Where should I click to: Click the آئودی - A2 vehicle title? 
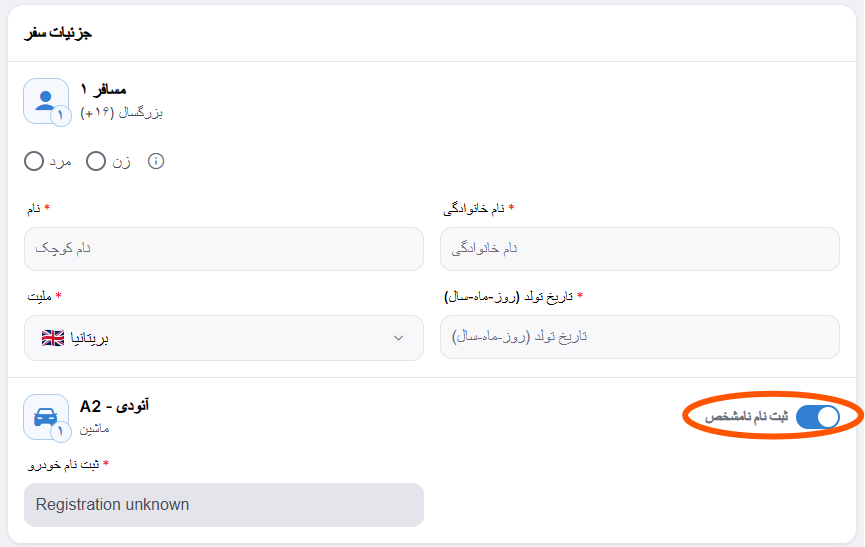[x=114, y=406]
